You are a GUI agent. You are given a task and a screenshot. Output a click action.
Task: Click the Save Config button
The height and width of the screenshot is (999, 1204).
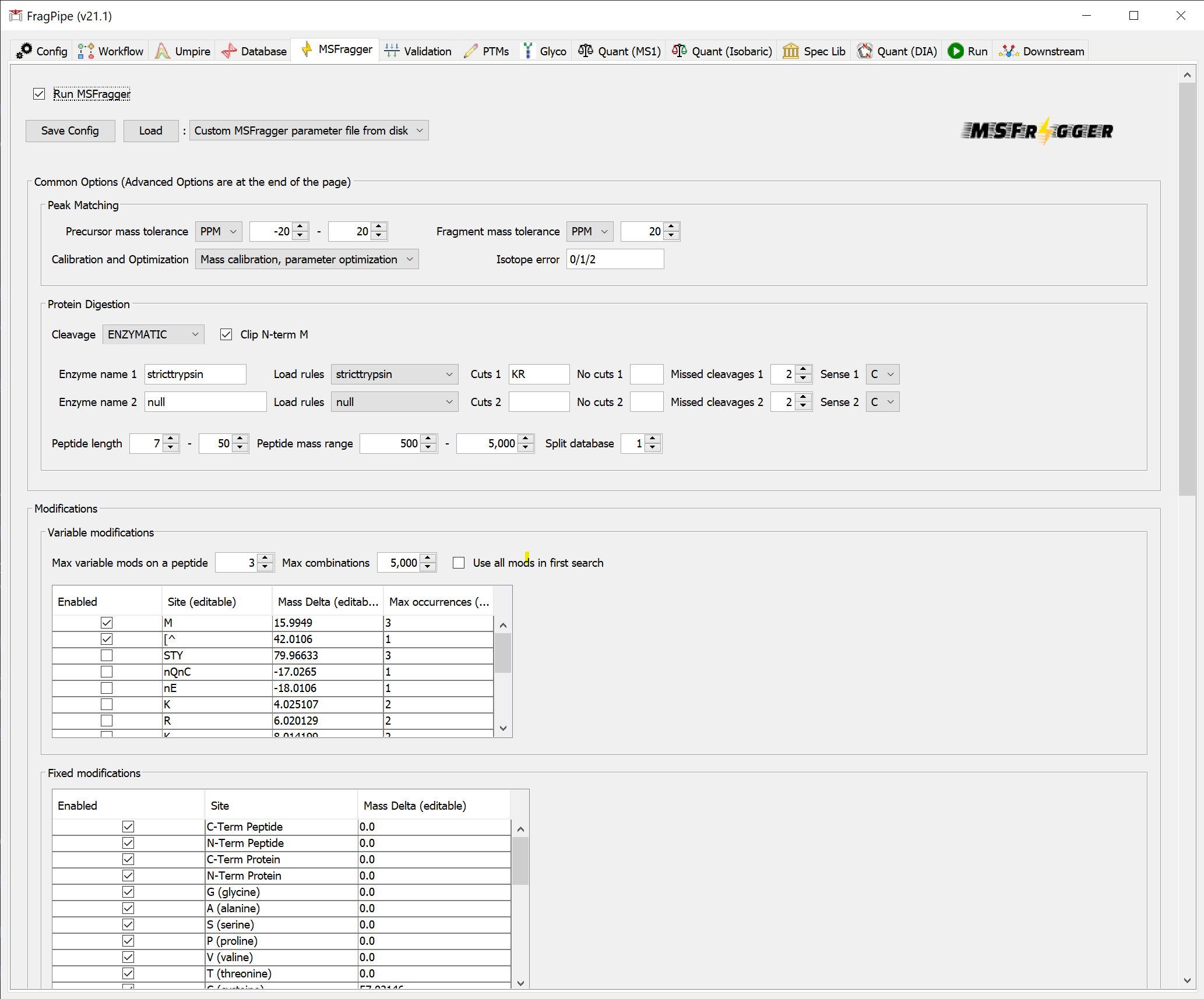[70, 130]
